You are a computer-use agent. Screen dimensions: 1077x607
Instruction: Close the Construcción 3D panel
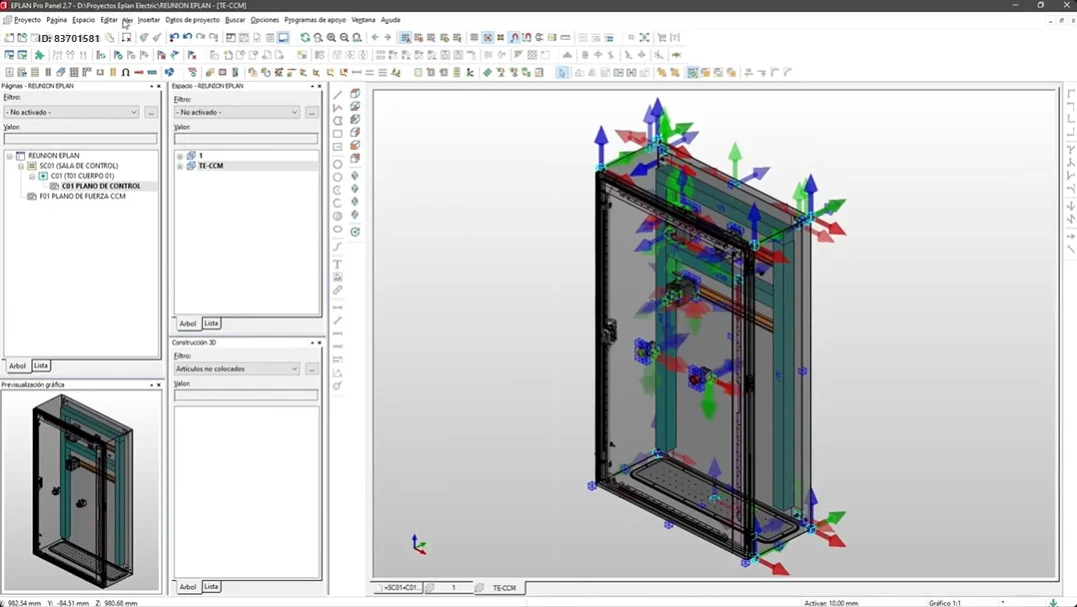319,343
